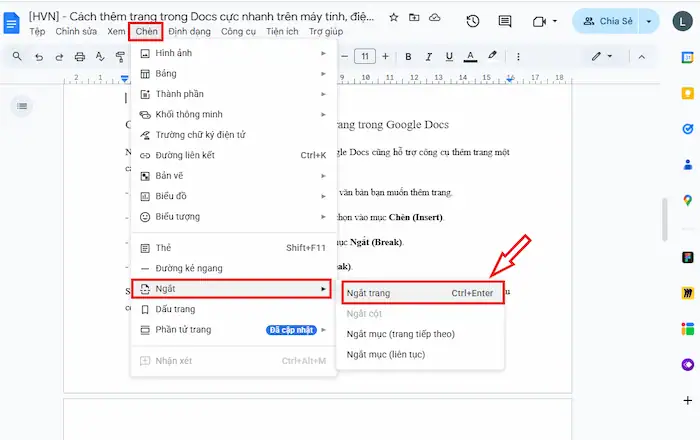700x440 pixels.
Task: Star the document with the star icon
Action: pos(394,18)
